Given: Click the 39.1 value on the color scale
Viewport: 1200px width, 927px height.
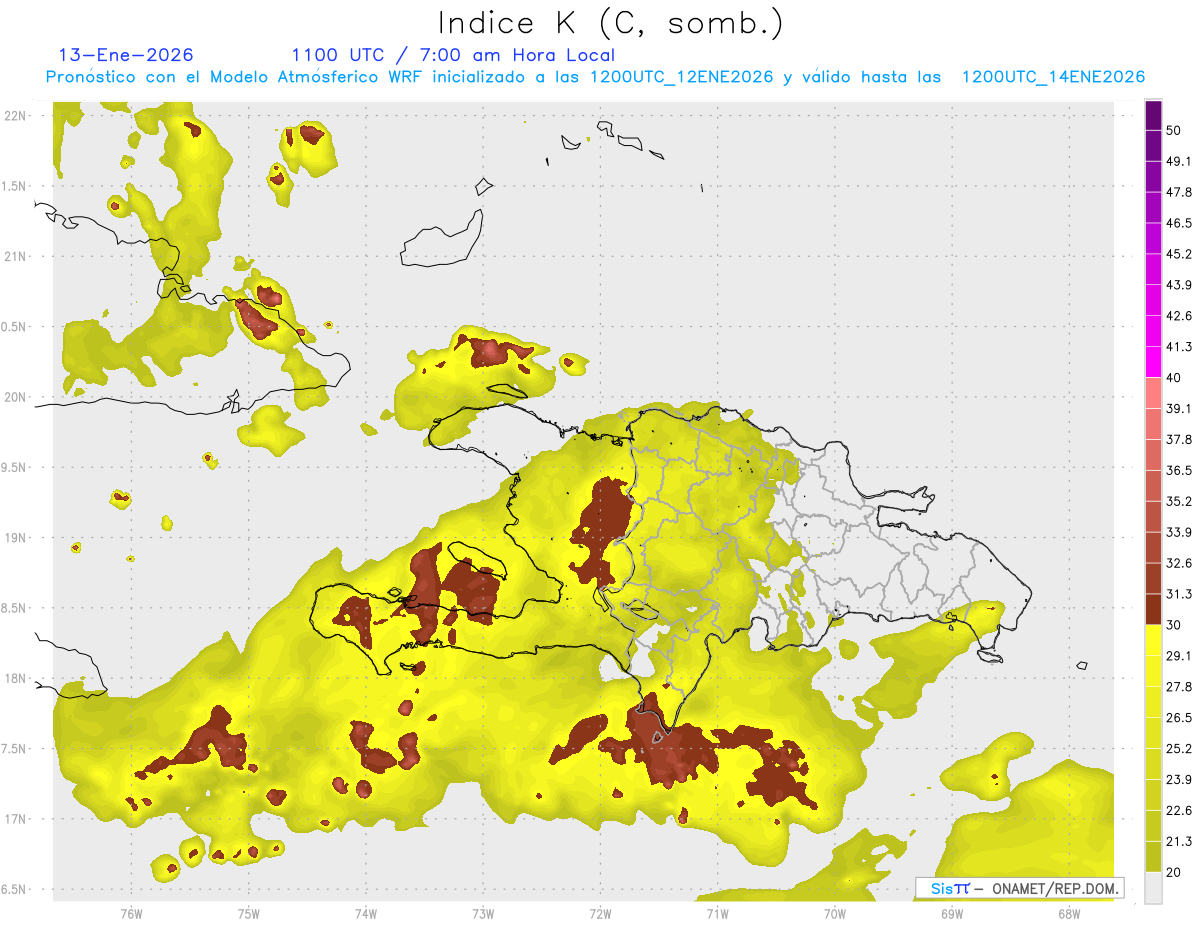Looking at the screenshot, I should tap(1179, 409).
